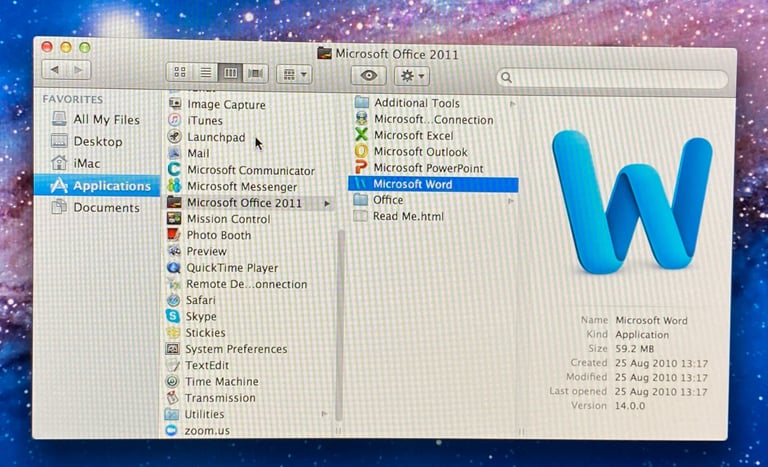768x467 pixels.
Task: Click the Applications column scrollbar
Action: coord(340,325)
